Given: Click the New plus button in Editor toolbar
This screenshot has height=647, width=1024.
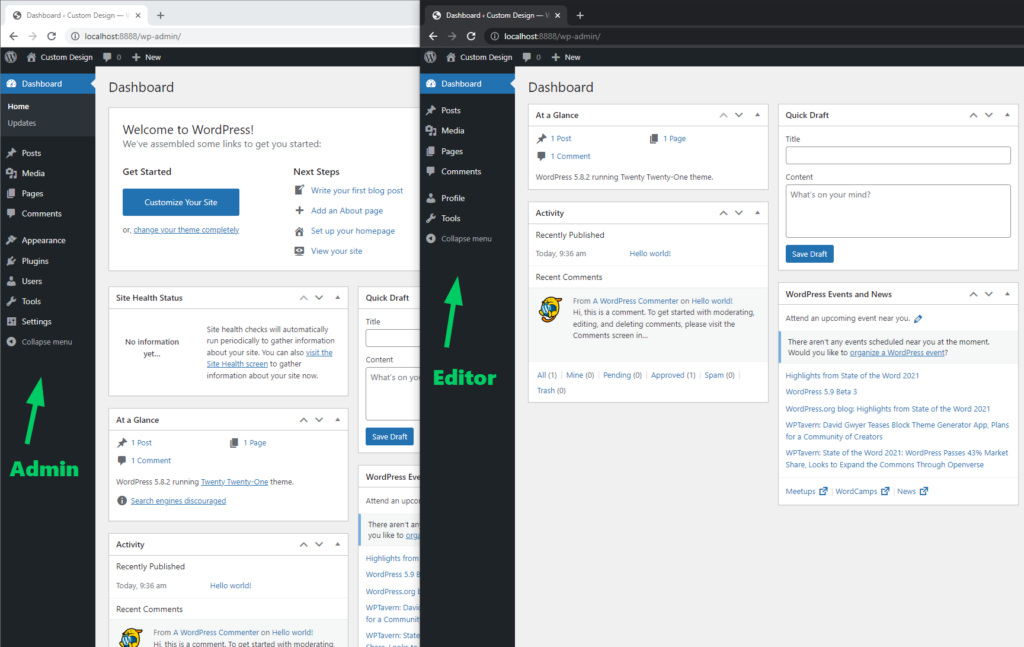Looking at the screenshot, I should 566,57.
